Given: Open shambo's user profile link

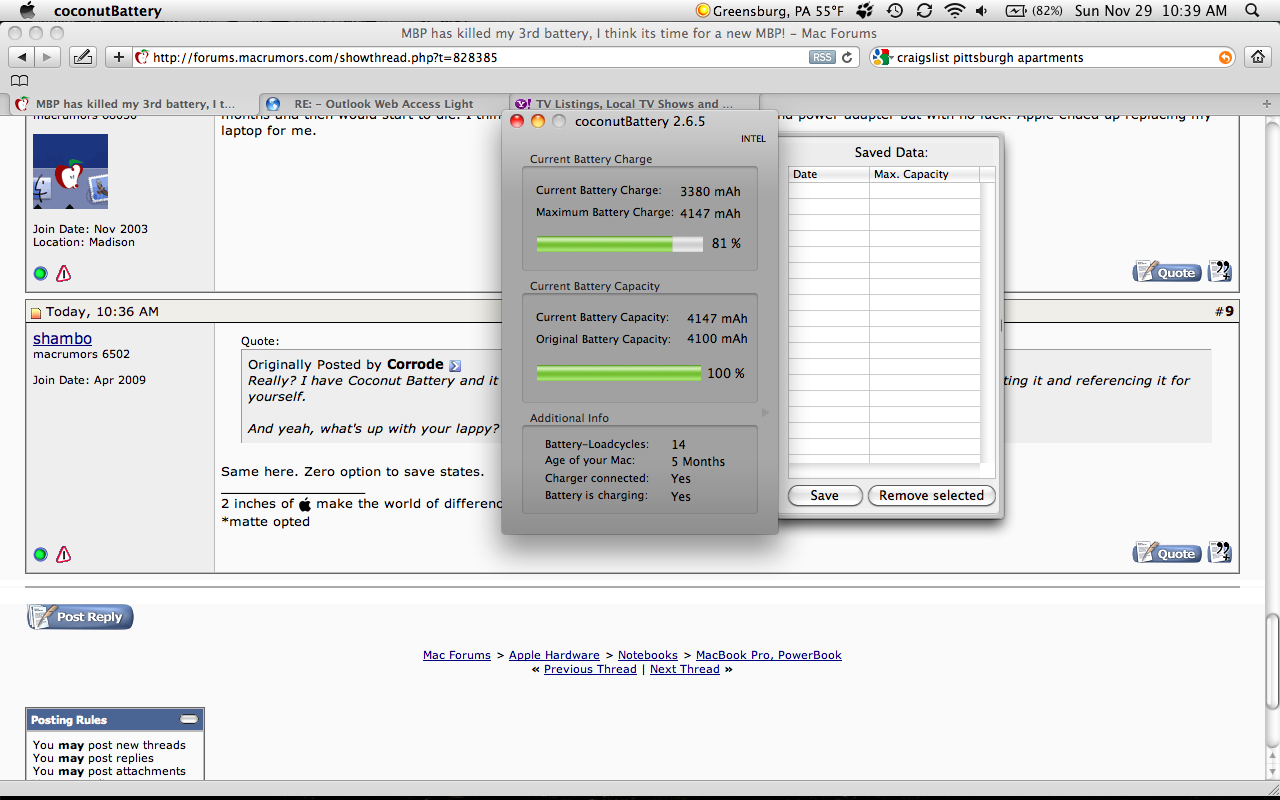Looking at the screenshot, I should 62,338.
